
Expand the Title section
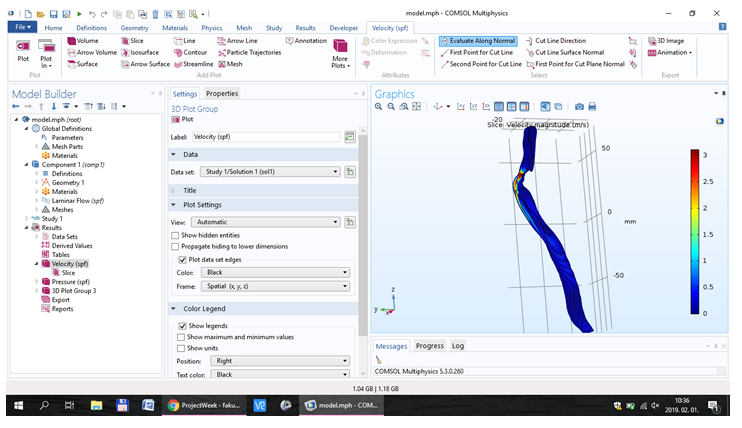190,189
